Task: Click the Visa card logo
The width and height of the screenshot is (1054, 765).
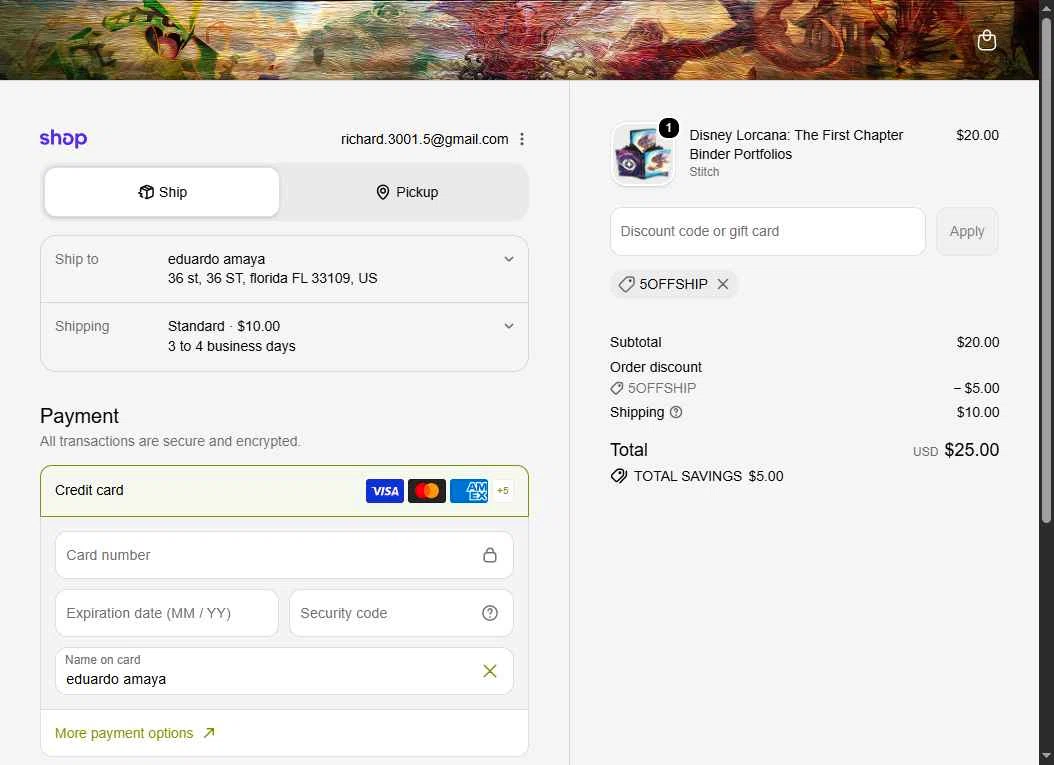Action: pos(384,491)
